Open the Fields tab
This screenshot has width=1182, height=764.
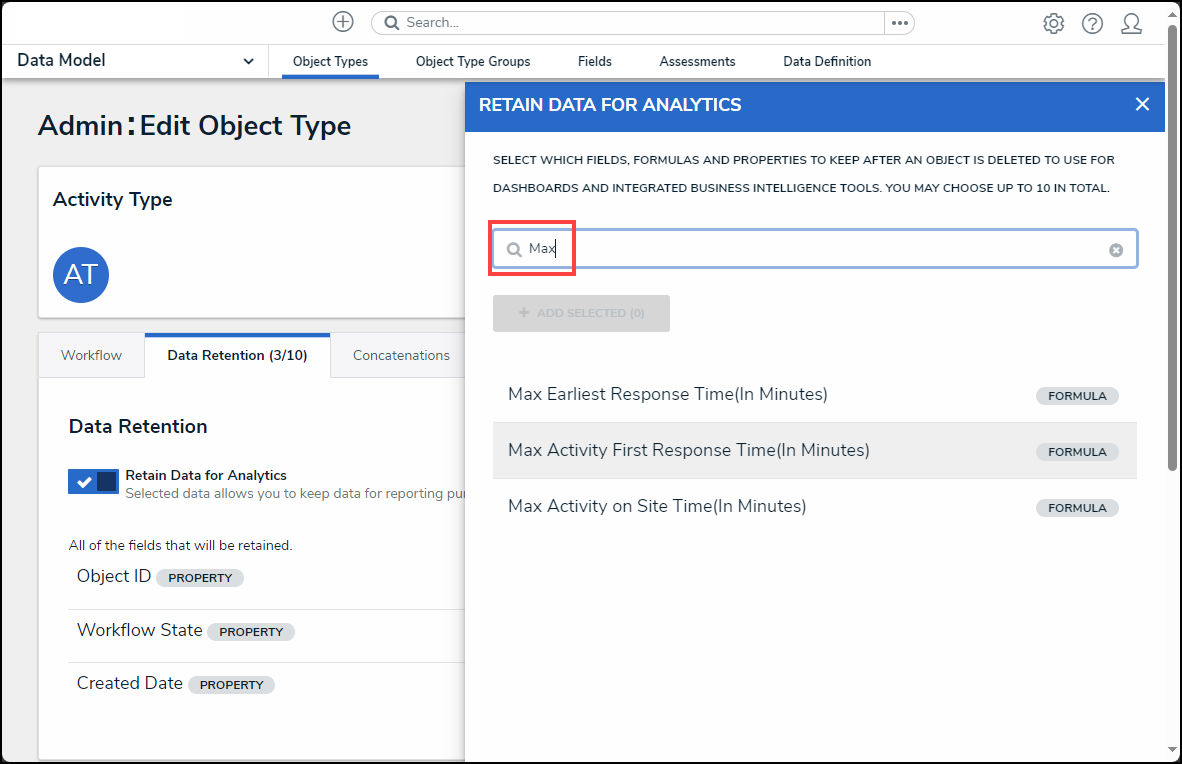point(594,62)
